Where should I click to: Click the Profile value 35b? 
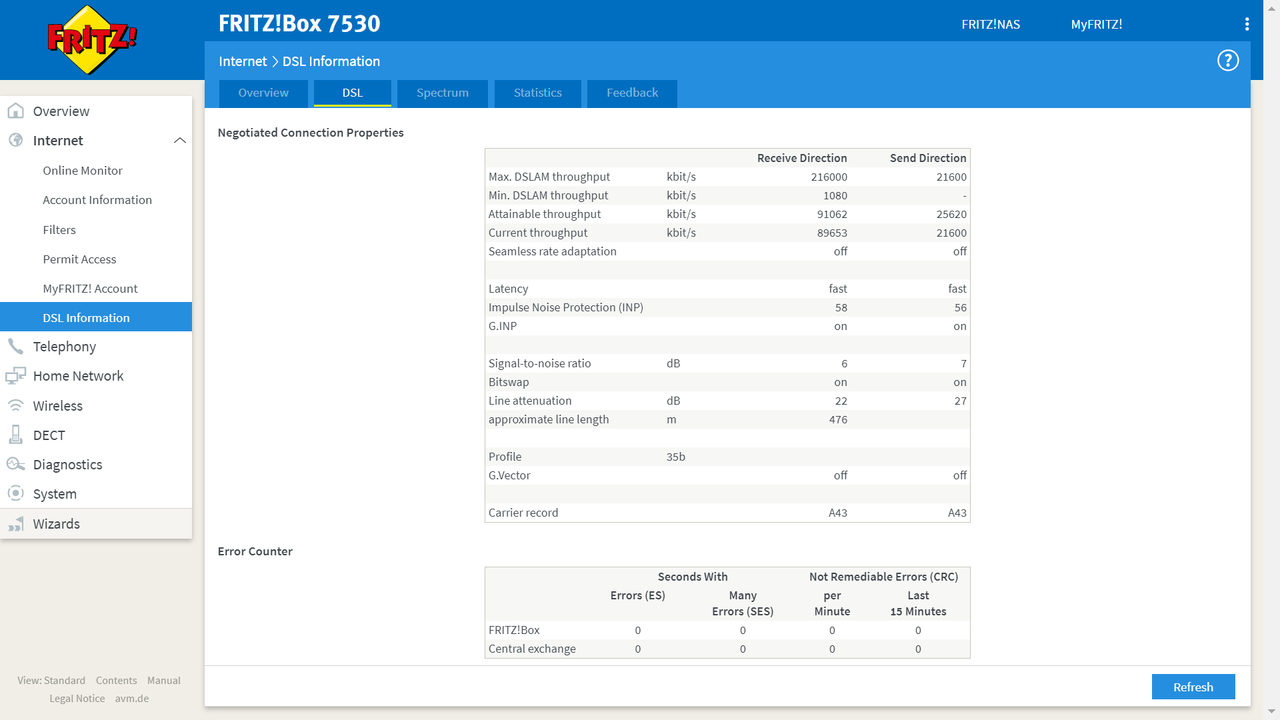676,457
